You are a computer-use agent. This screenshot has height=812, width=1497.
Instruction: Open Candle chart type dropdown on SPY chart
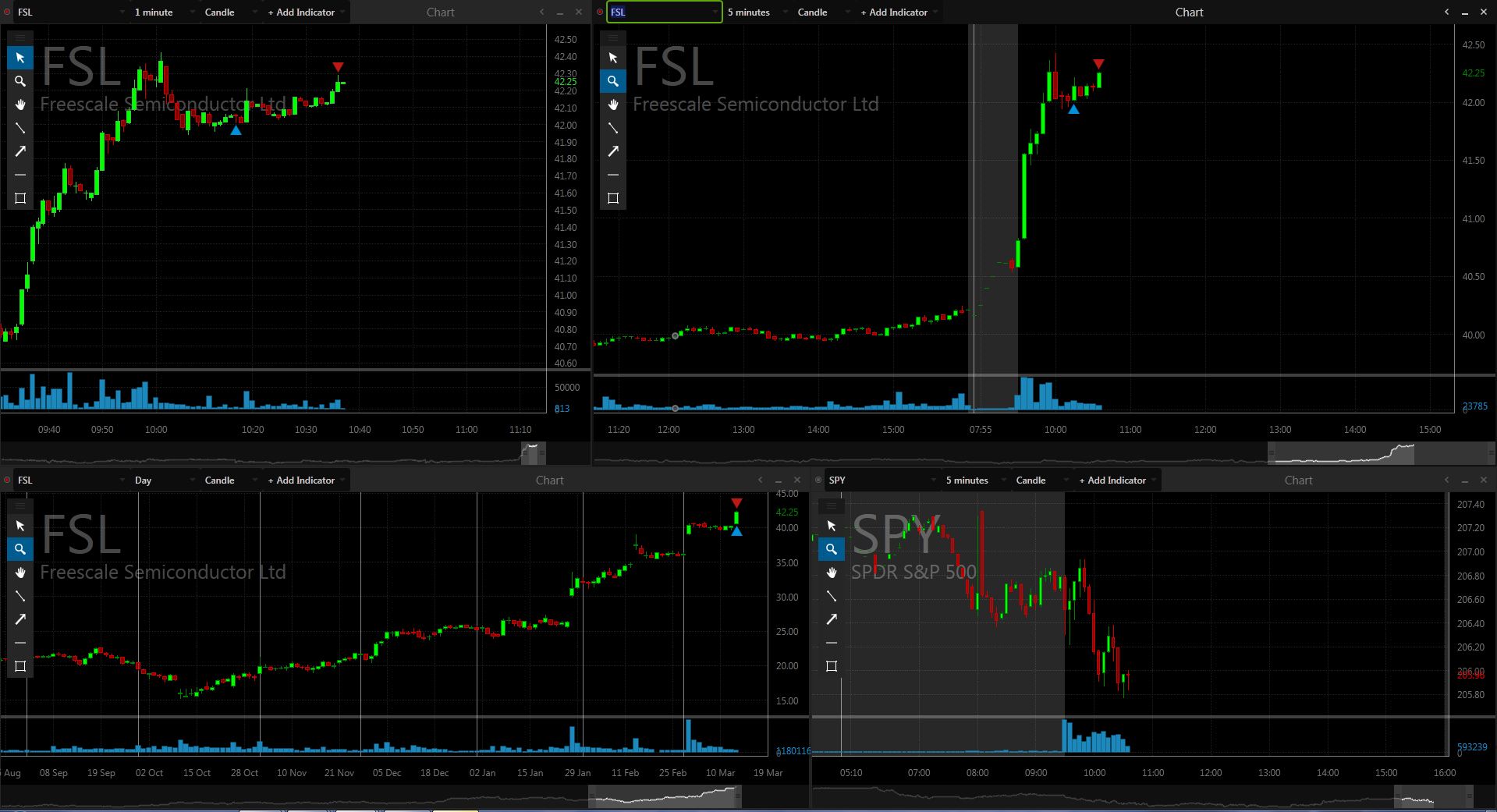click(1041, 480)
